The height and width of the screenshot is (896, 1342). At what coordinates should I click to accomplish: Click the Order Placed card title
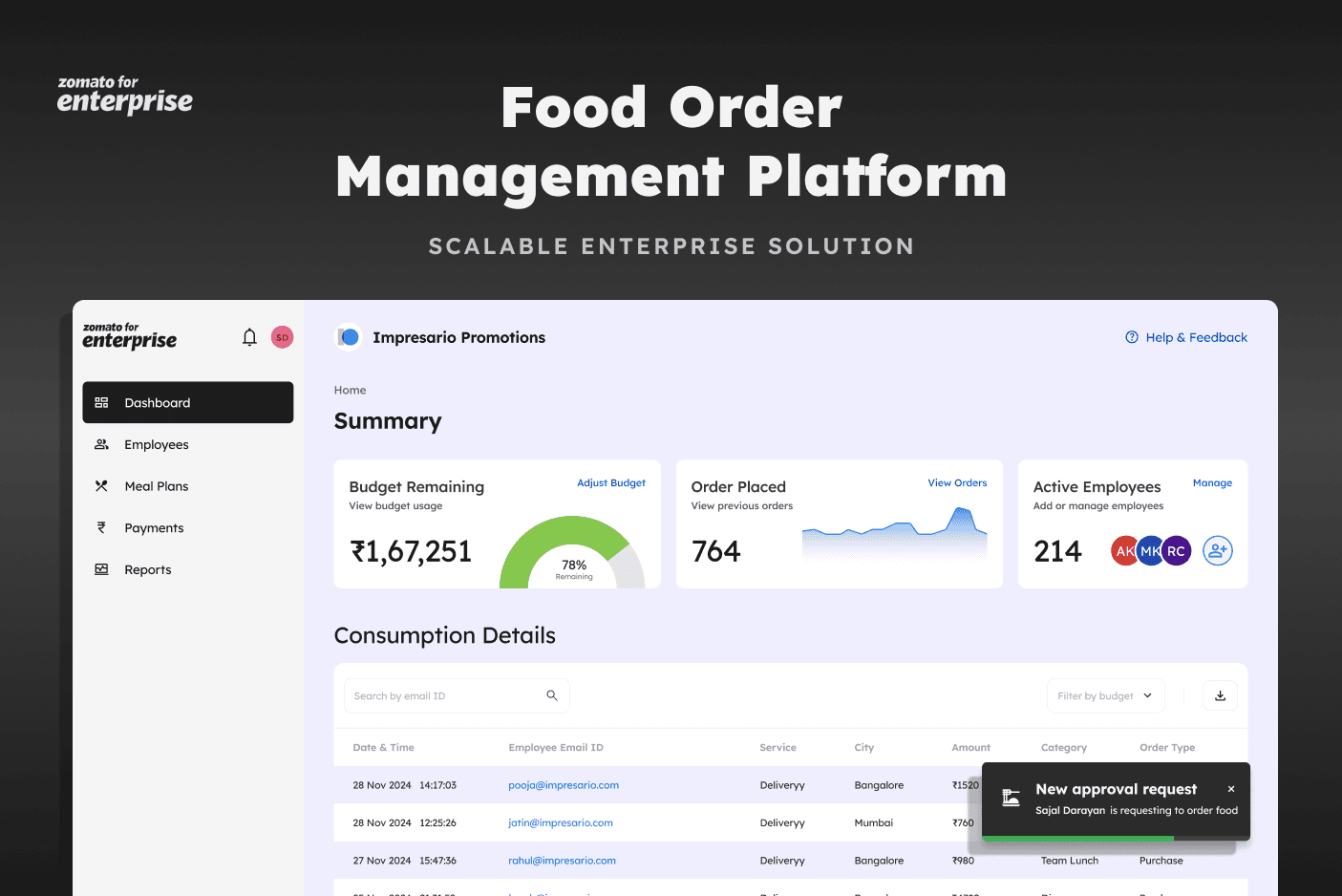[738, 487]
